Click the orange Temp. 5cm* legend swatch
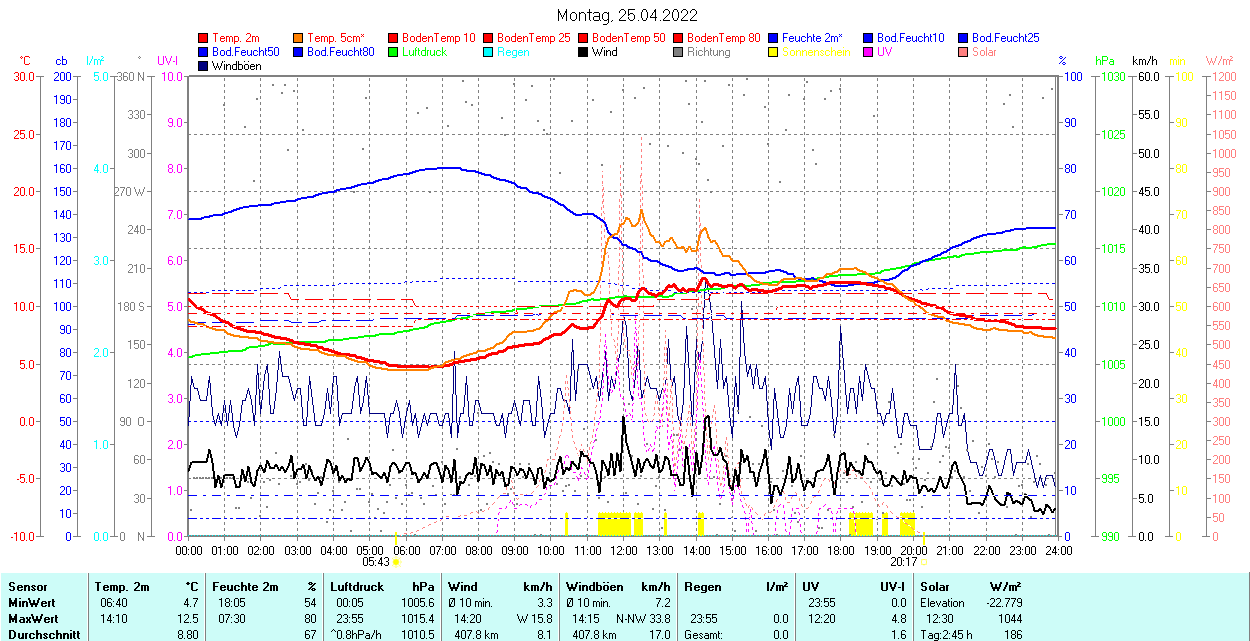Viewport: 1250px width, 641px height. click(x=299, y=38)
